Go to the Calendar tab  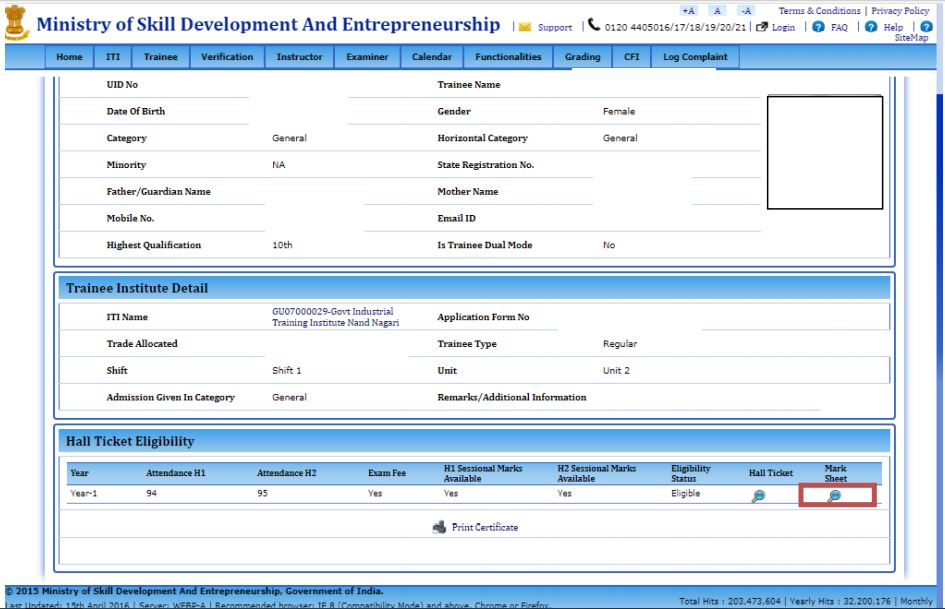(431, 57)
